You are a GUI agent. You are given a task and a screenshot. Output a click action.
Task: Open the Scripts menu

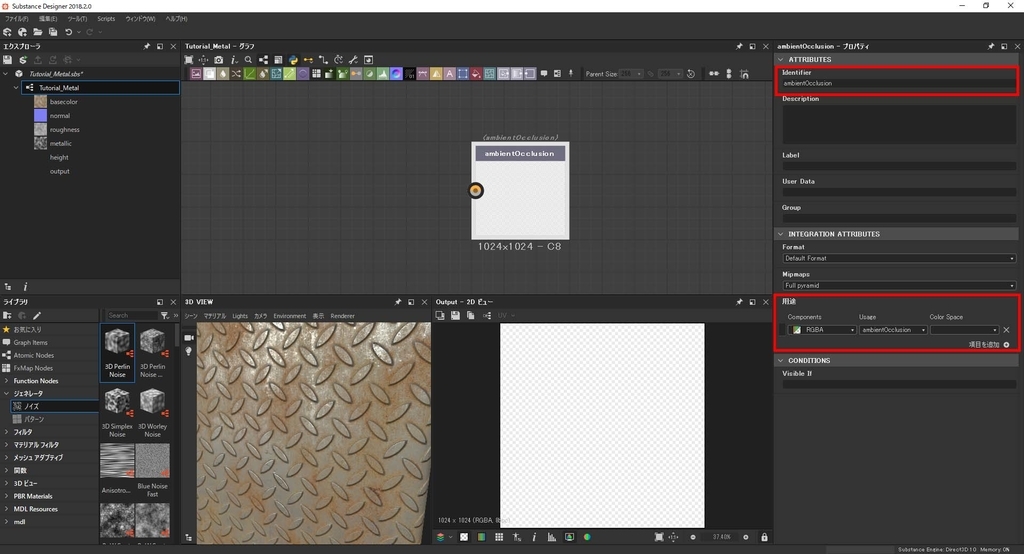106,19
